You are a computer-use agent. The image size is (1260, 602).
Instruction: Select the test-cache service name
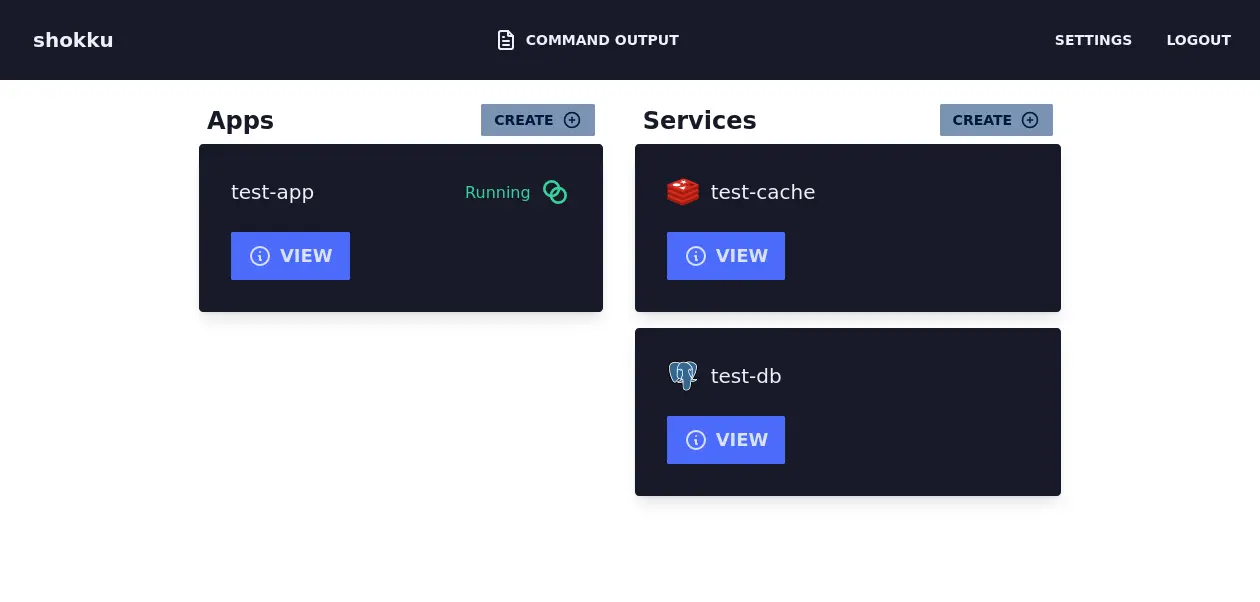pyautogui.click(x=762, y=192)
